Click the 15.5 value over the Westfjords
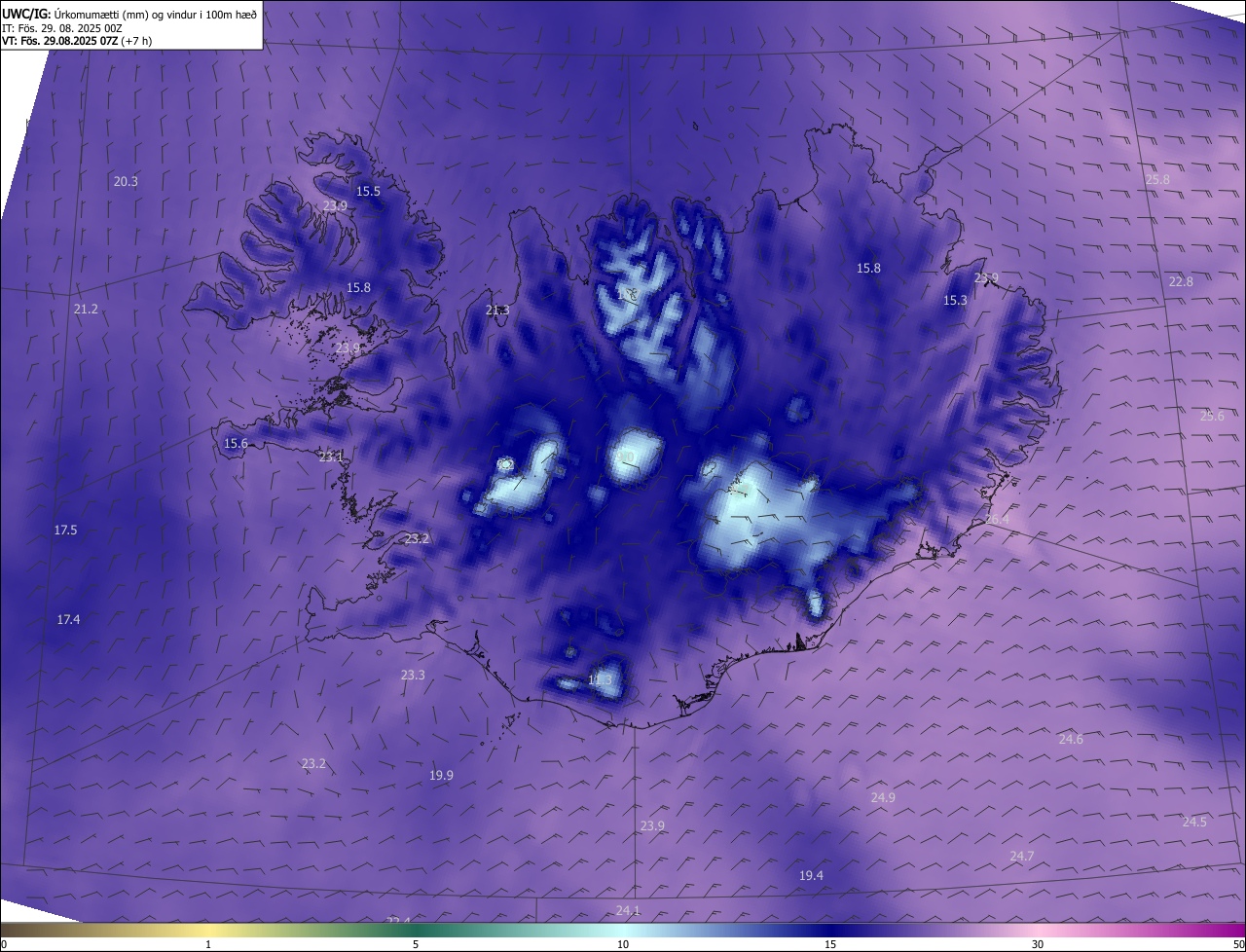This screenshot has width=1246, height=952. tap(368, 191)
